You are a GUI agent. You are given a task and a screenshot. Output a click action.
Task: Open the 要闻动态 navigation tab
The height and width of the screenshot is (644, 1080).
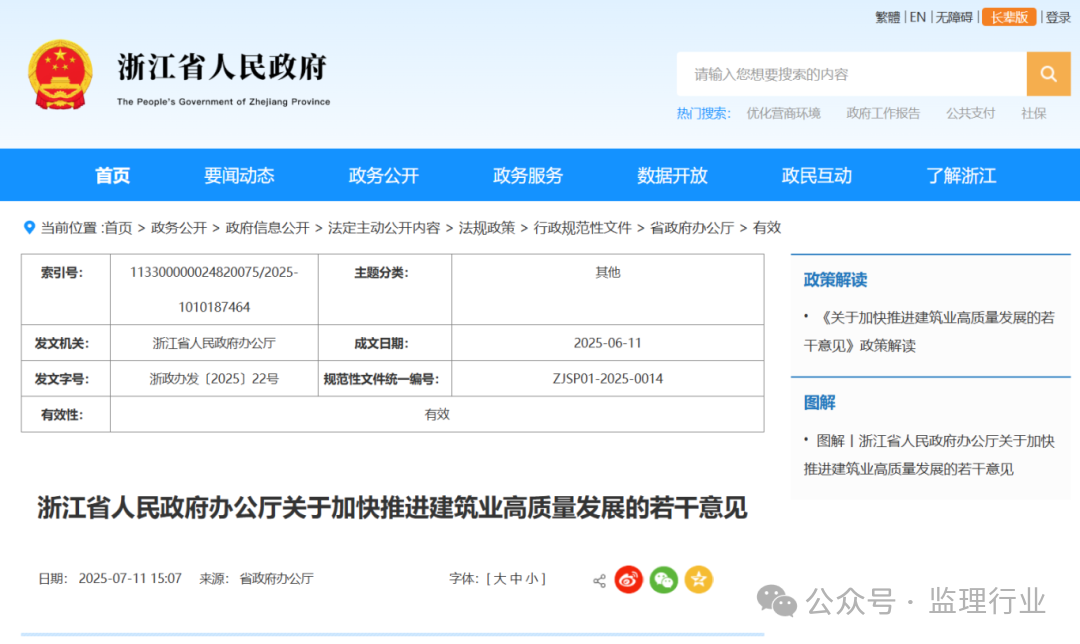pyautogui.click(x=239, y=176)
